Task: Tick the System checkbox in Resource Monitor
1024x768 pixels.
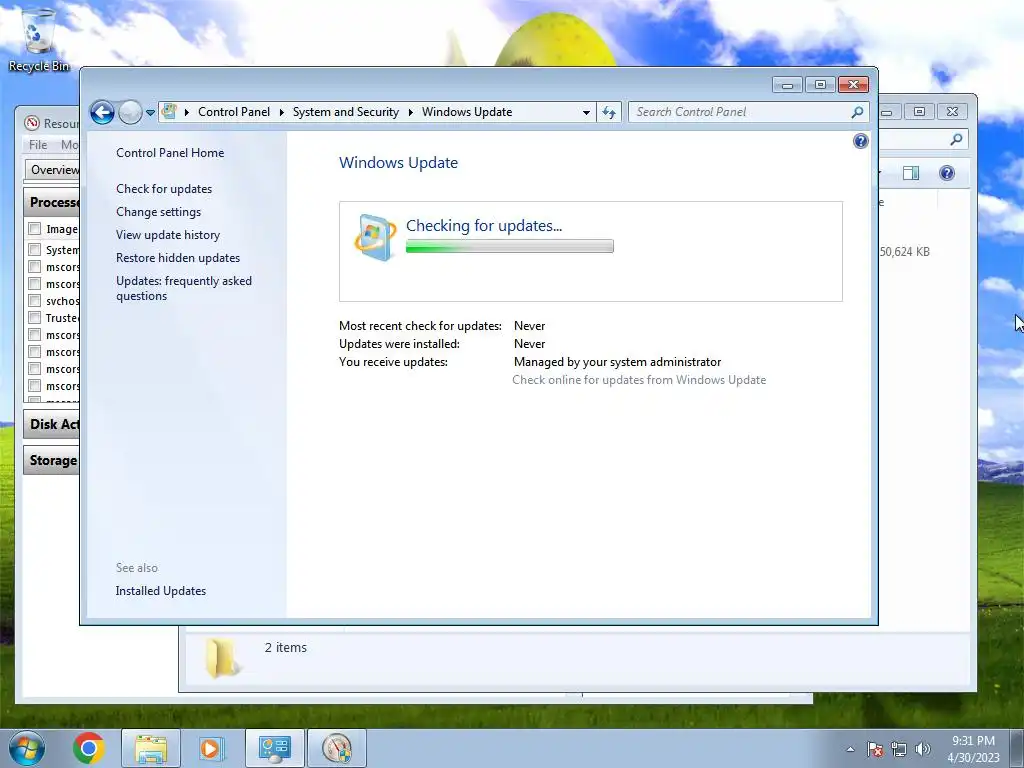Action: pyautogui.click(x=35, y=249)
